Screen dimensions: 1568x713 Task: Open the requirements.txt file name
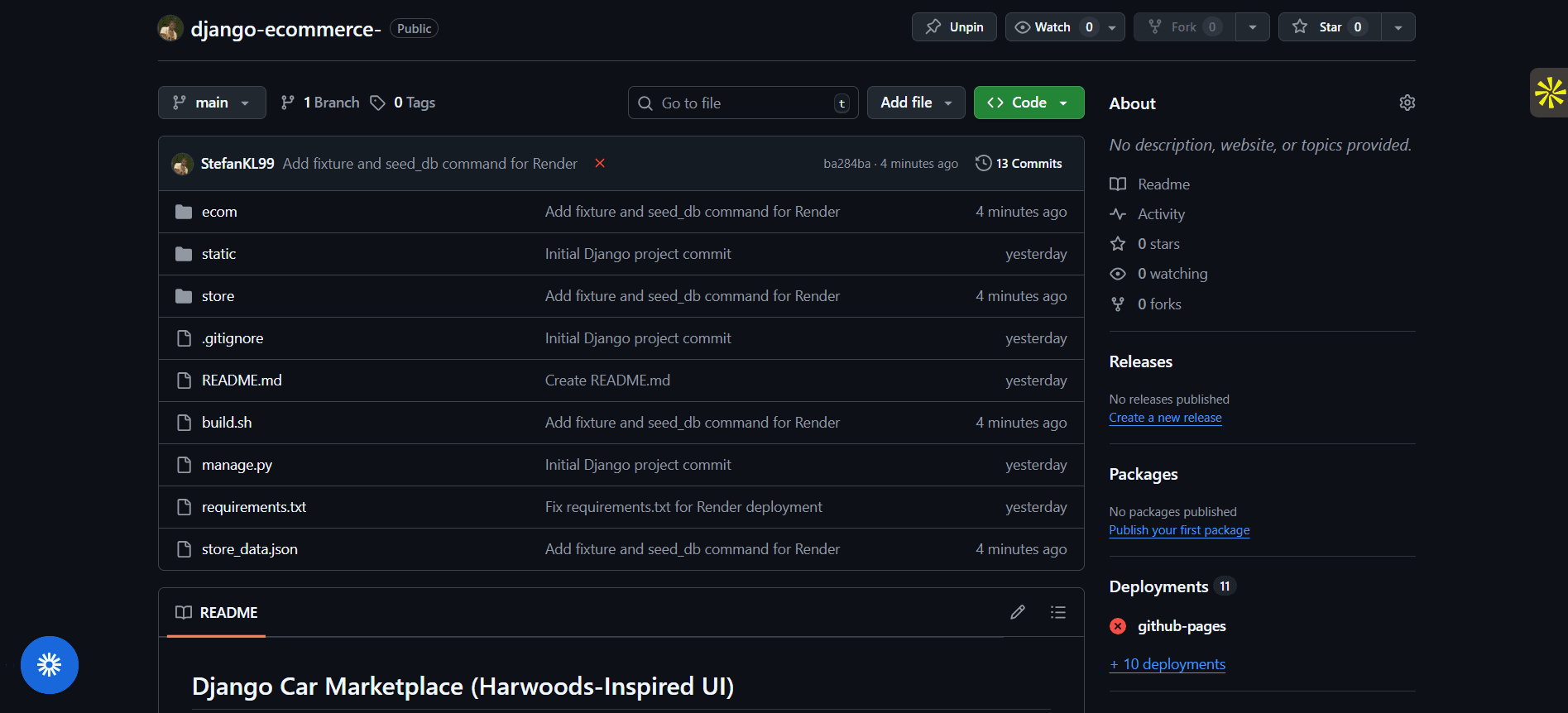click(x=254, y=507)
